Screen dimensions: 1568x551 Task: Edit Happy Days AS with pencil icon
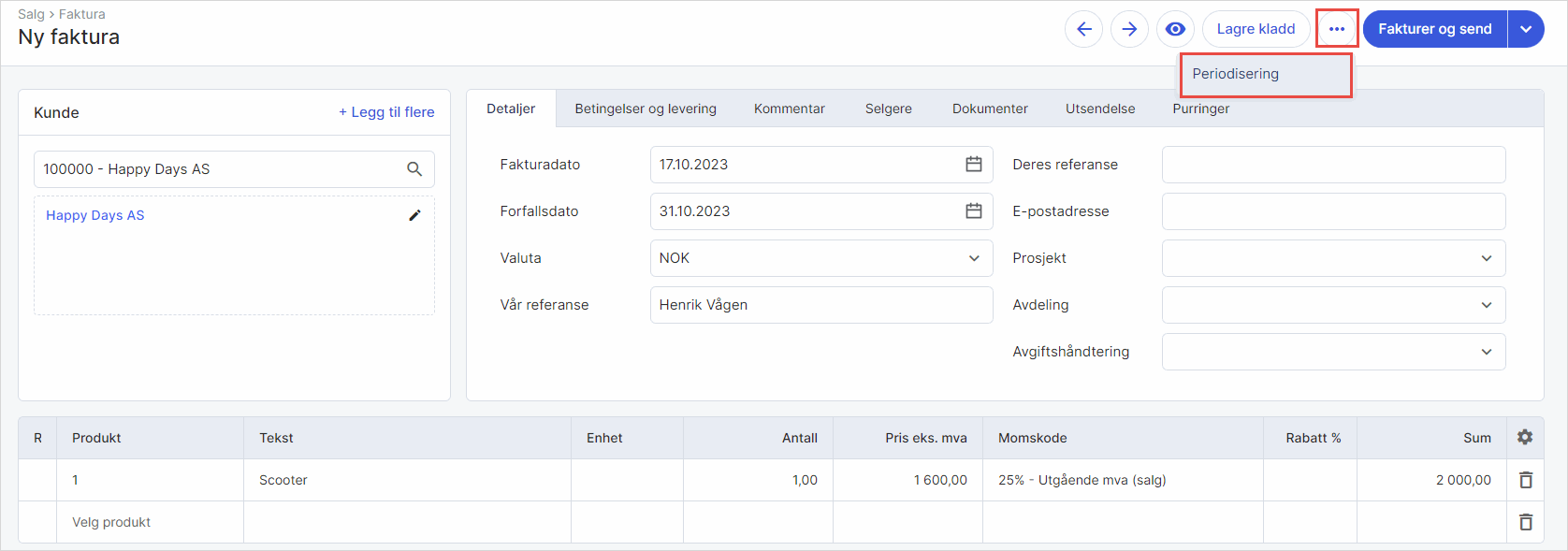(414, 215)
